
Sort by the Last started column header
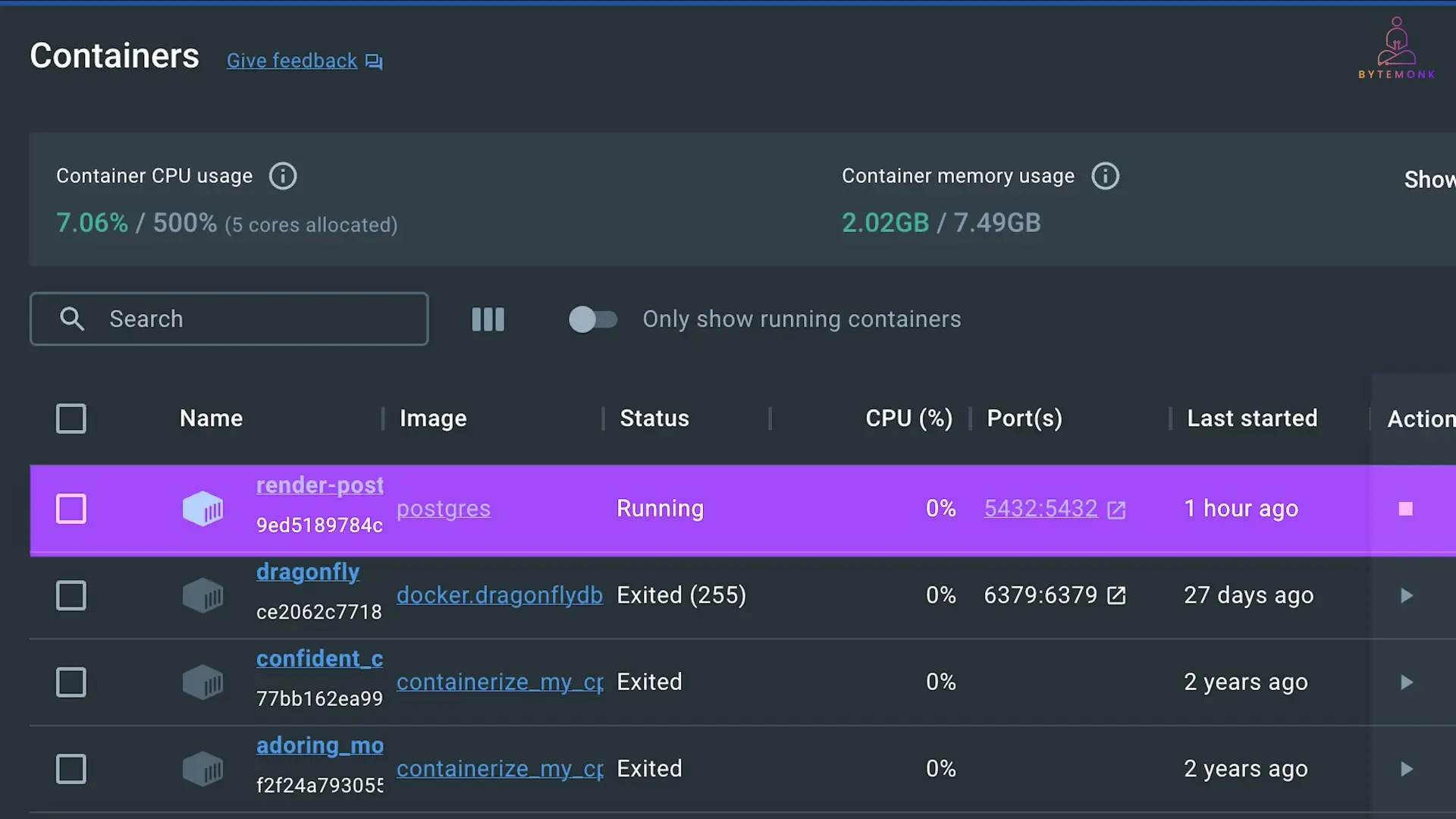1252,419
